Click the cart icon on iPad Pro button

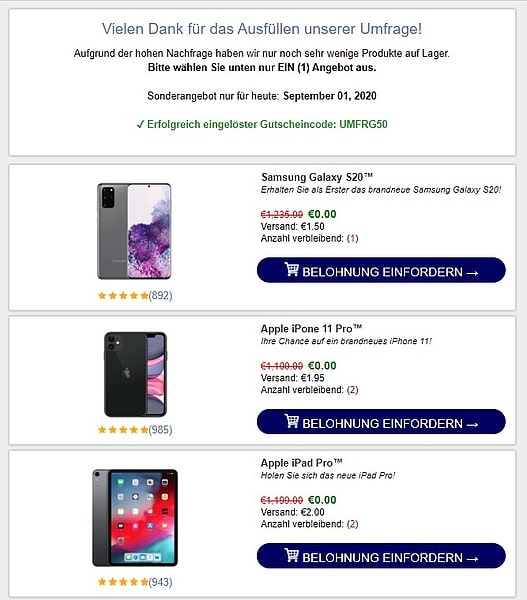pos(291,555)
